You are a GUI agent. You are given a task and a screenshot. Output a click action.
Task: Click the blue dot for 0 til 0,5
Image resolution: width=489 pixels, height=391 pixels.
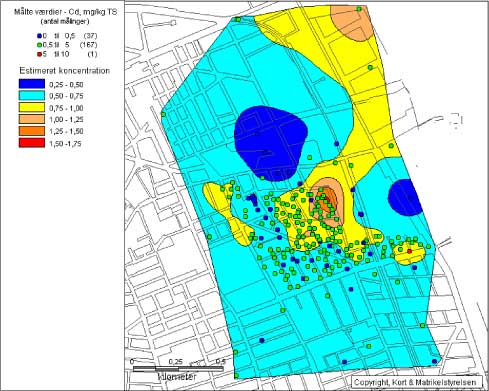40,36
